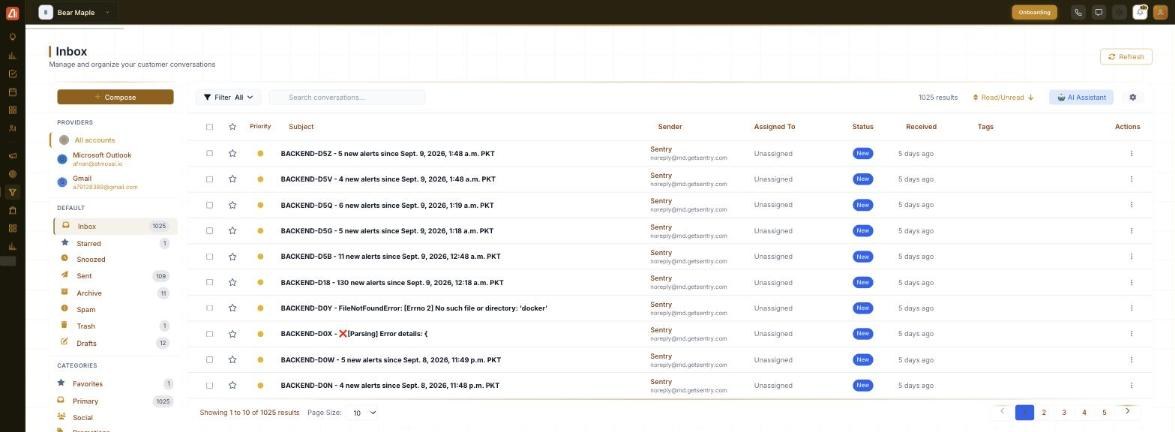
Task: Go to page 3 in pagination
Action: [x=1064, y=412]
